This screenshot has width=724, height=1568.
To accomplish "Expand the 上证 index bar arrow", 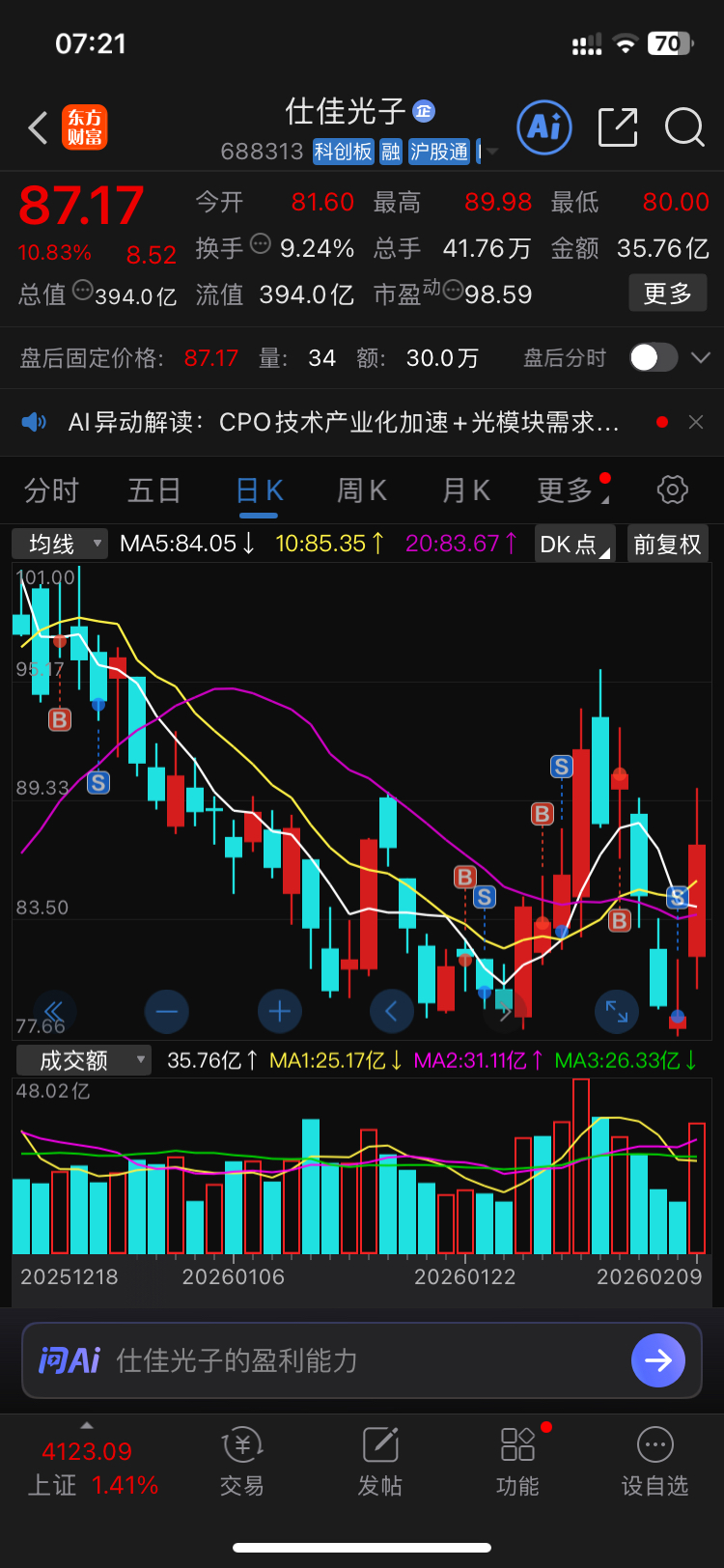I will click(87, 1425).
